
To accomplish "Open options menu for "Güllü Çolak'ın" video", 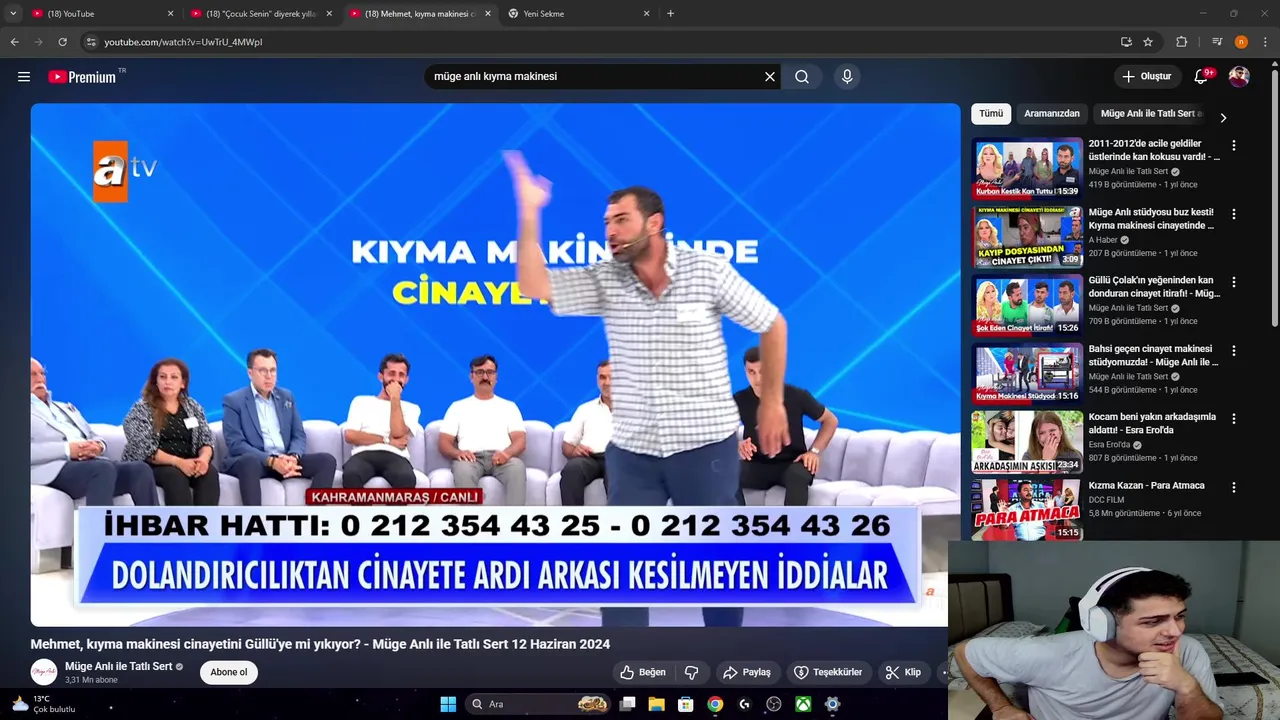I will (1234, 282).
